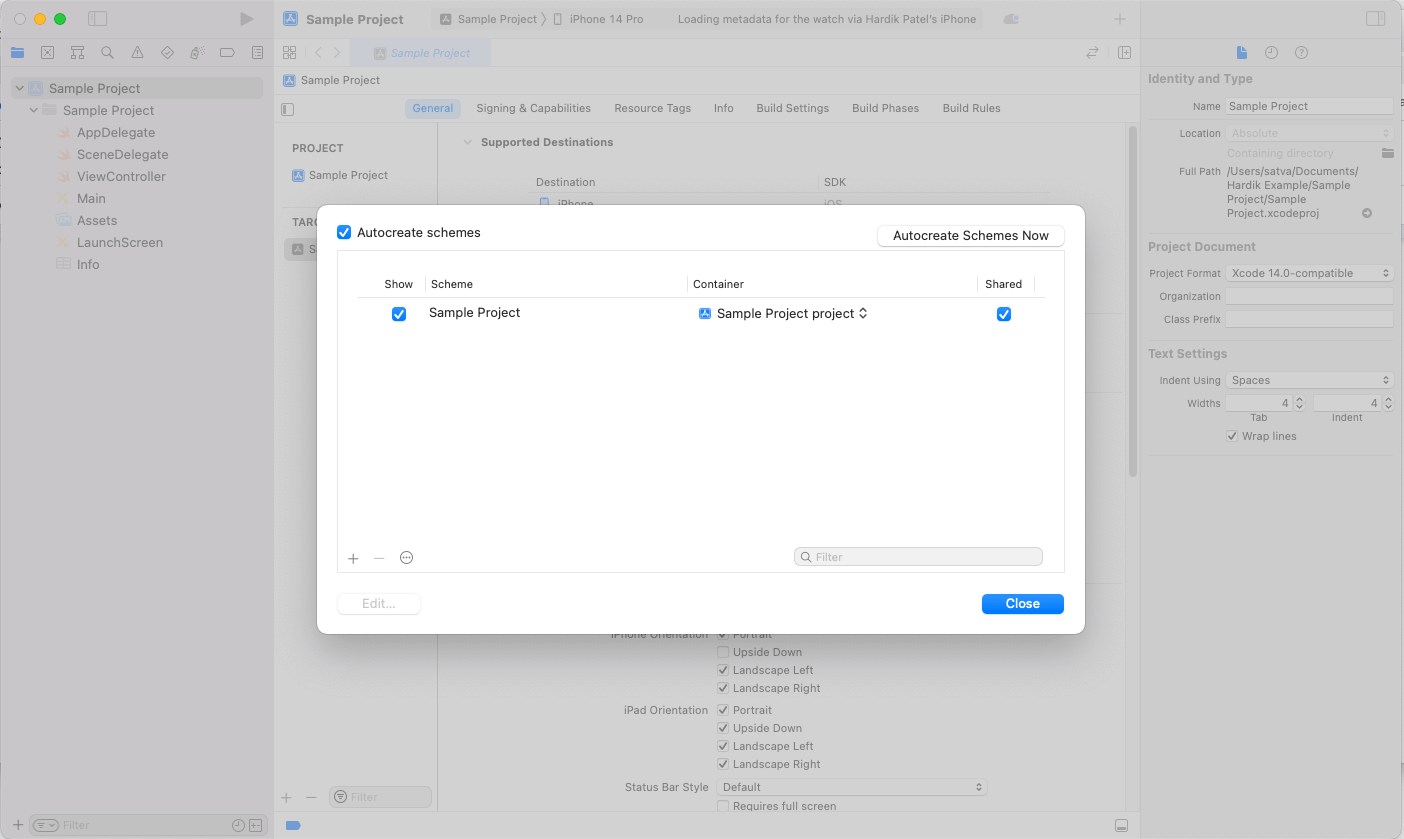Click the cloud status icon
Image resolution: width=1404 pixels, height=839 pixels.
tap(1011, 19)
